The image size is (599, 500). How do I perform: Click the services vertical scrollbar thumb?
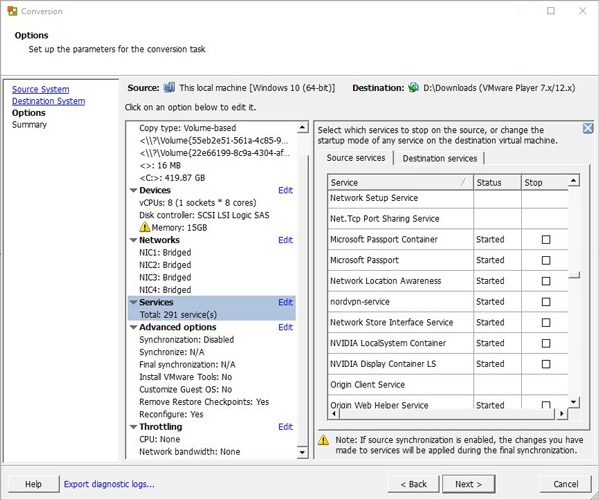point(574,275)
